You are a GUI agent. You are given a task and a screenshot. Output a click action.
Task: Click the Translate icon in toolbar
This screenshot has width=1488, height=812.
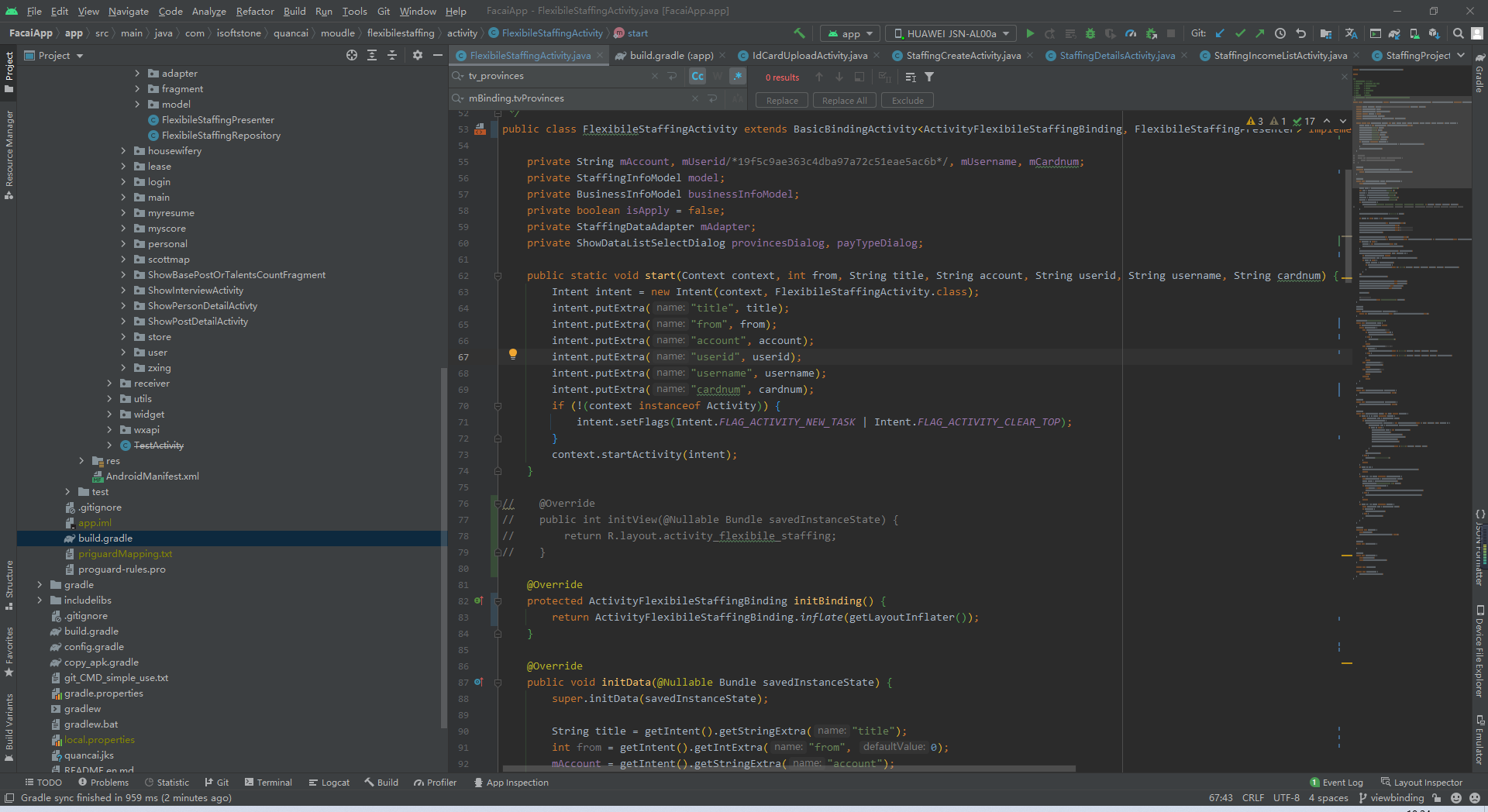1351,33
